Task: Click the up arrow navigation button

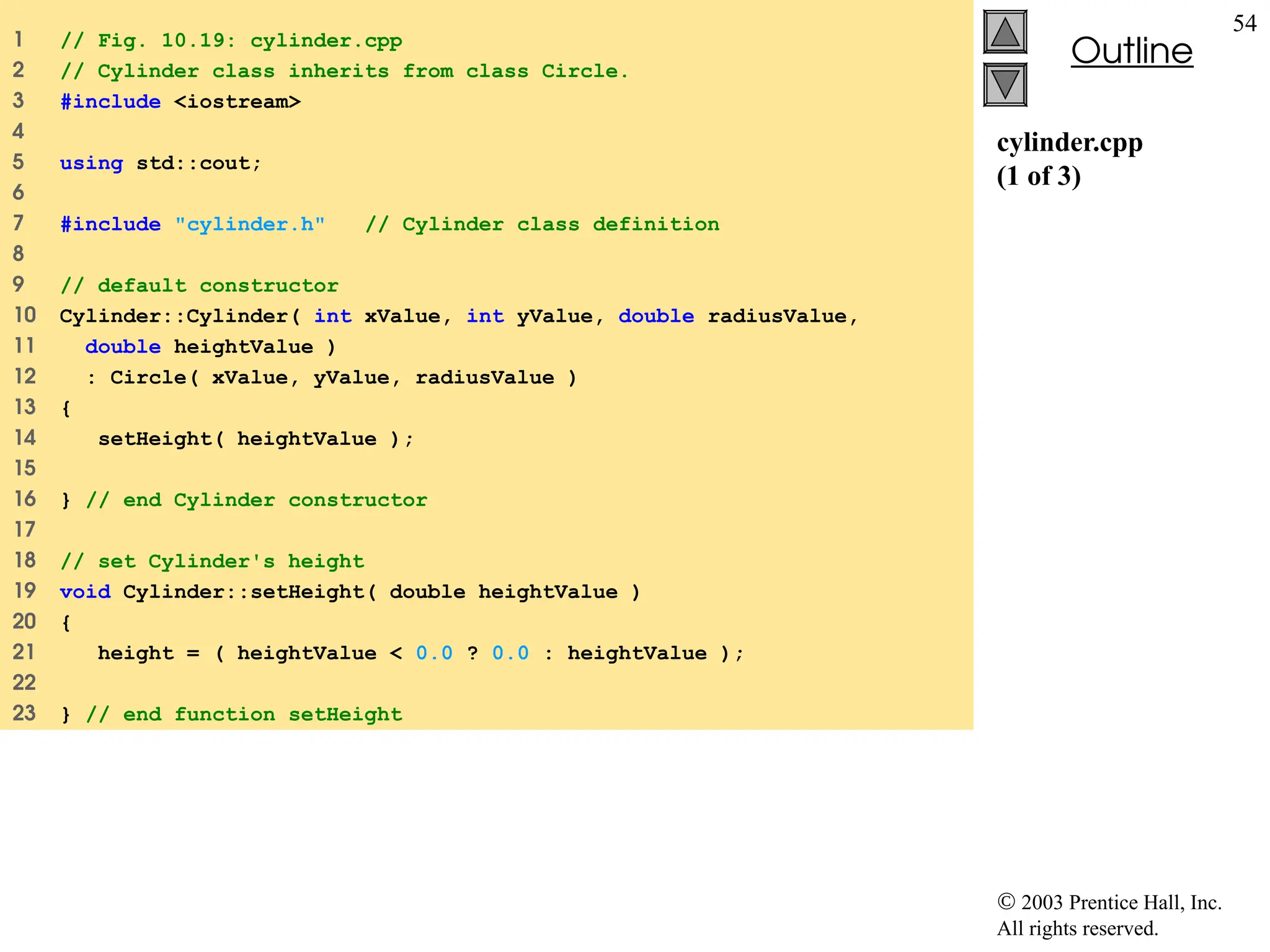Action: coord(1005,32)
